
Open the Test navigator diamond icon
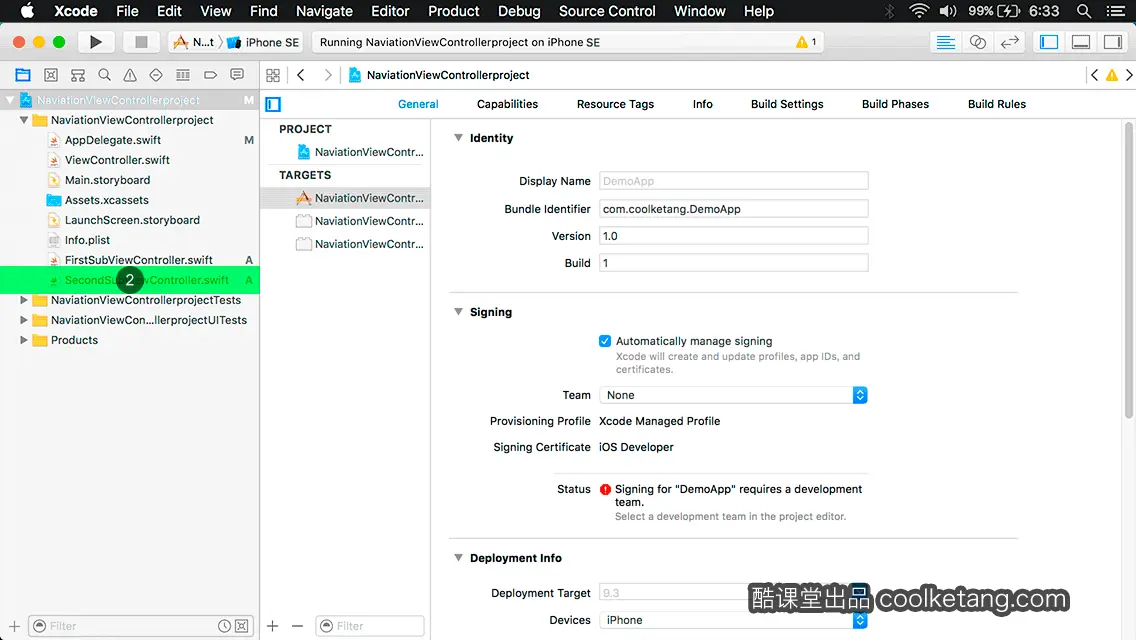156,75
